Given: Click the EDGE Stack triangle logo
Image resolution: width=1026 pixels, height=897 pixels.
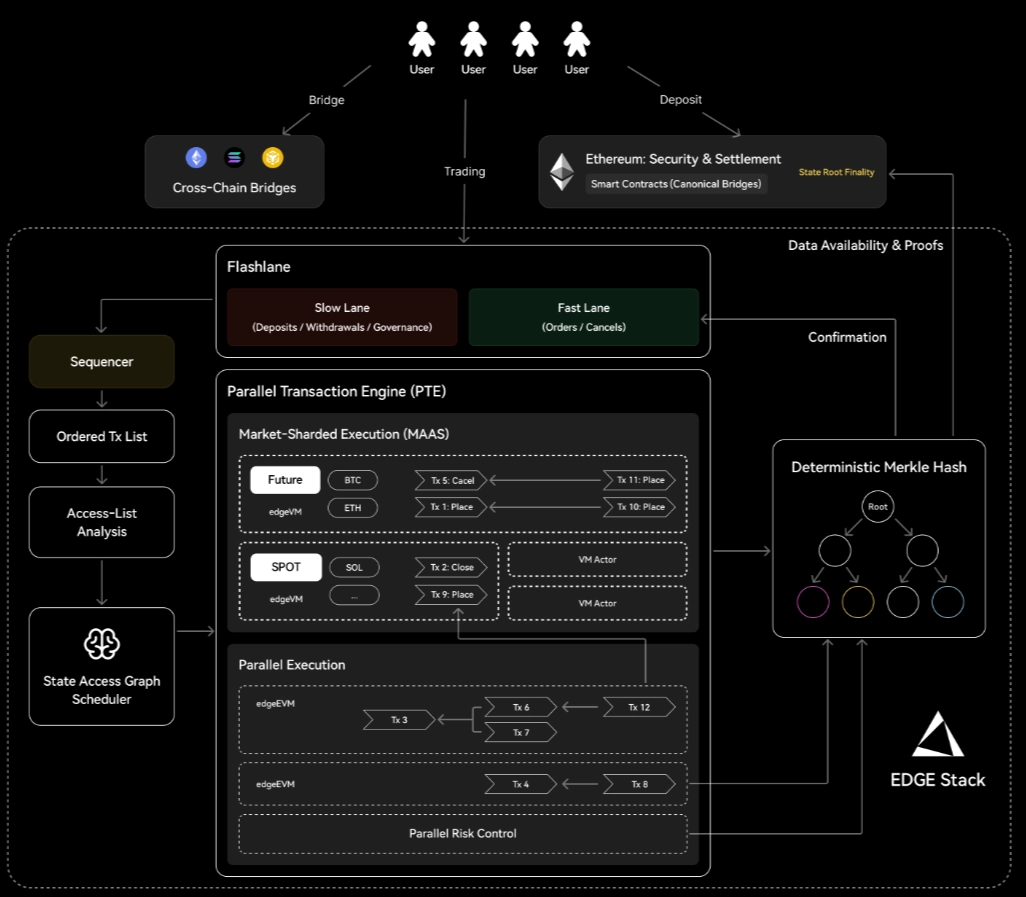Looking at the screenshot, I should click(938, 734).
